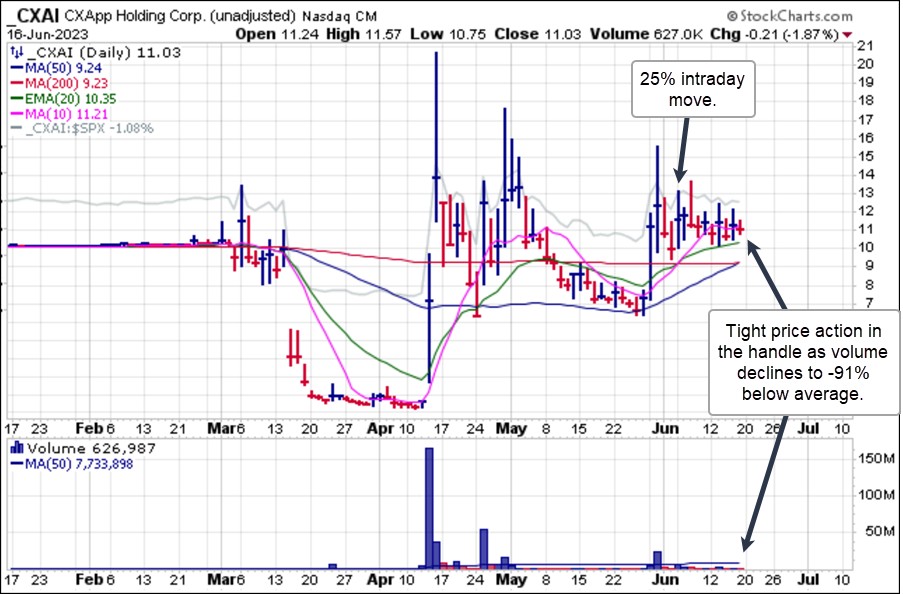Click the Chg -0.21 (-1.87%) value
This screenshot has height=594, width=903.
[x=774, y=35]
